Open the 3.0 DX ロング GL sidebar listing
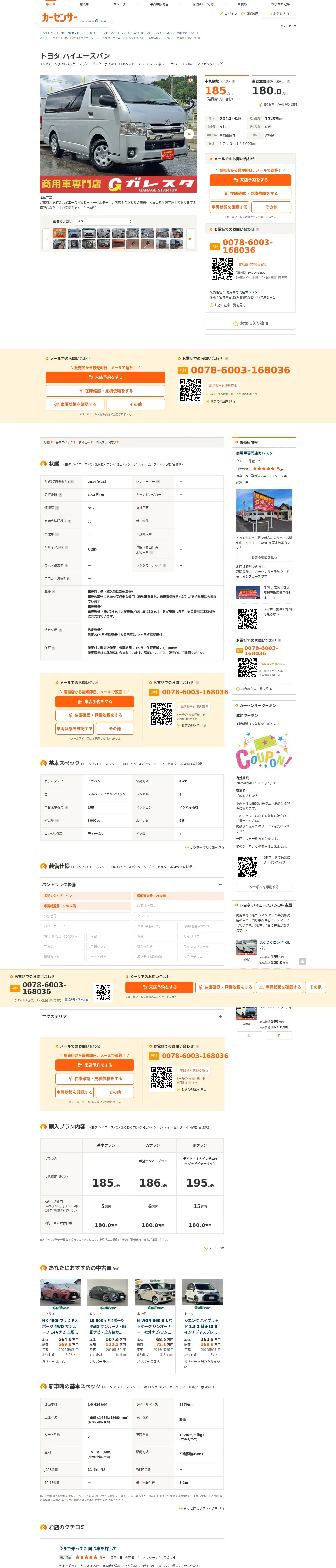336x1568 pixels. pos(264,952)
